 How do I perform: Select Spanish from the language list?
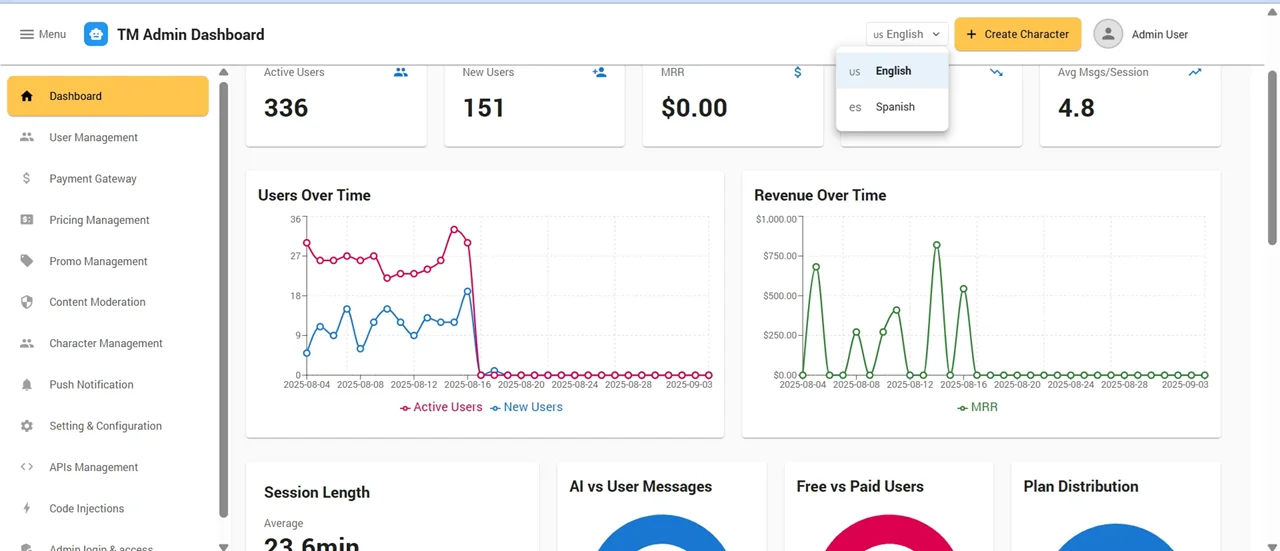tap(894, 107)
